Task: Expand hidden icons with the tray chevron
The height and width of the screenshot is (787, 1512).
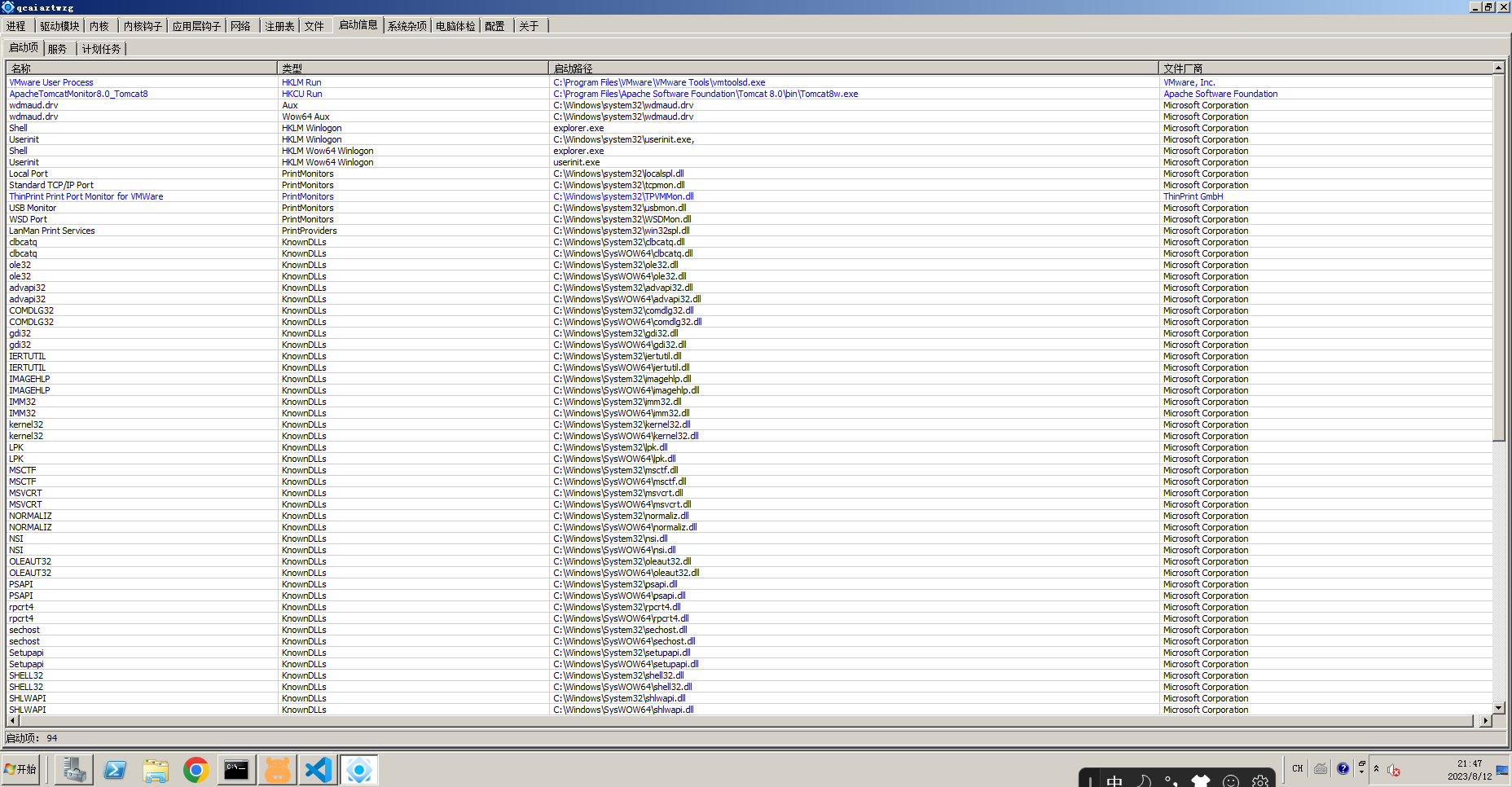Action: pyautogui.click(x=1377, y=767)
